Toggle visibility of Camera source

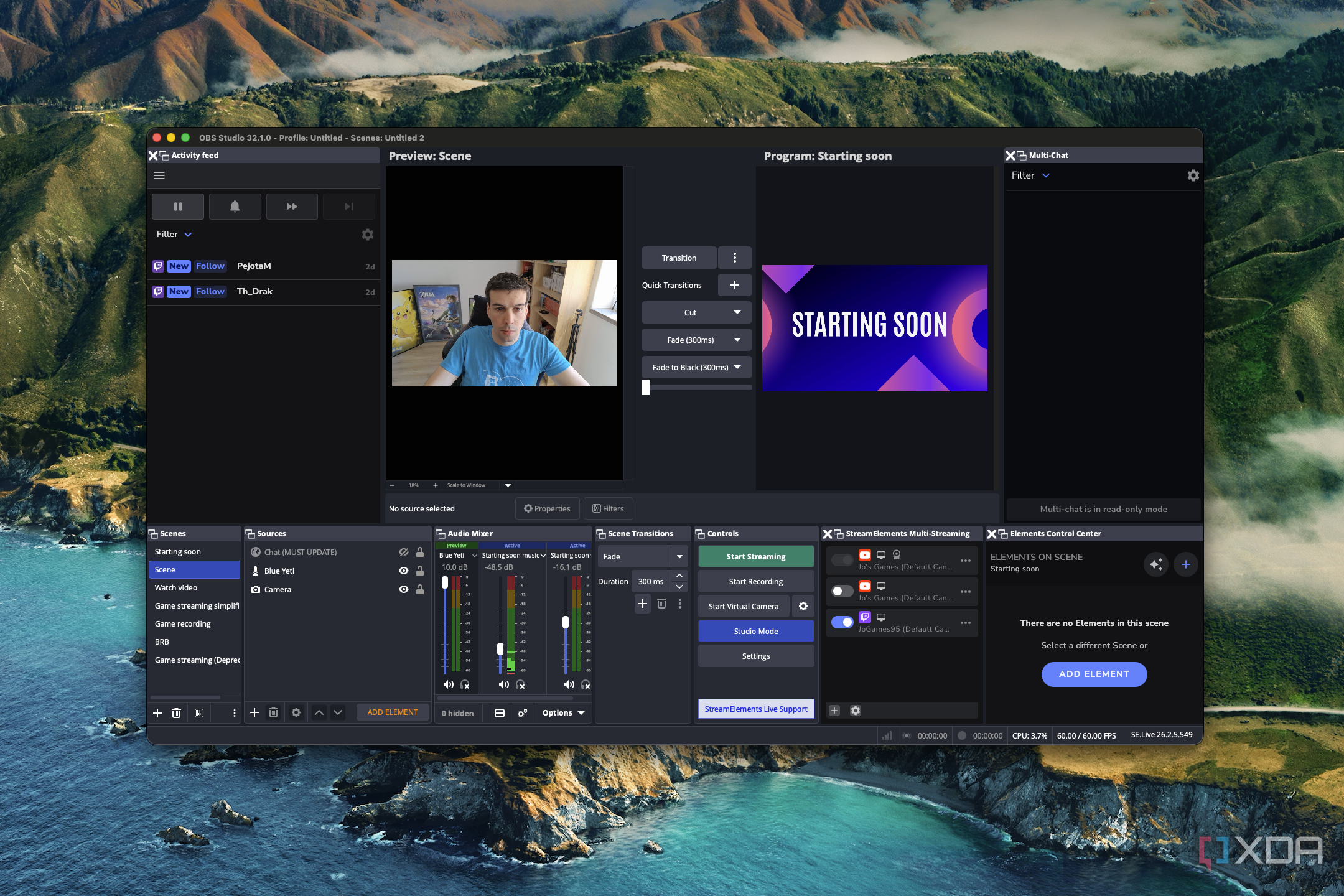click(x=404, y=589)
